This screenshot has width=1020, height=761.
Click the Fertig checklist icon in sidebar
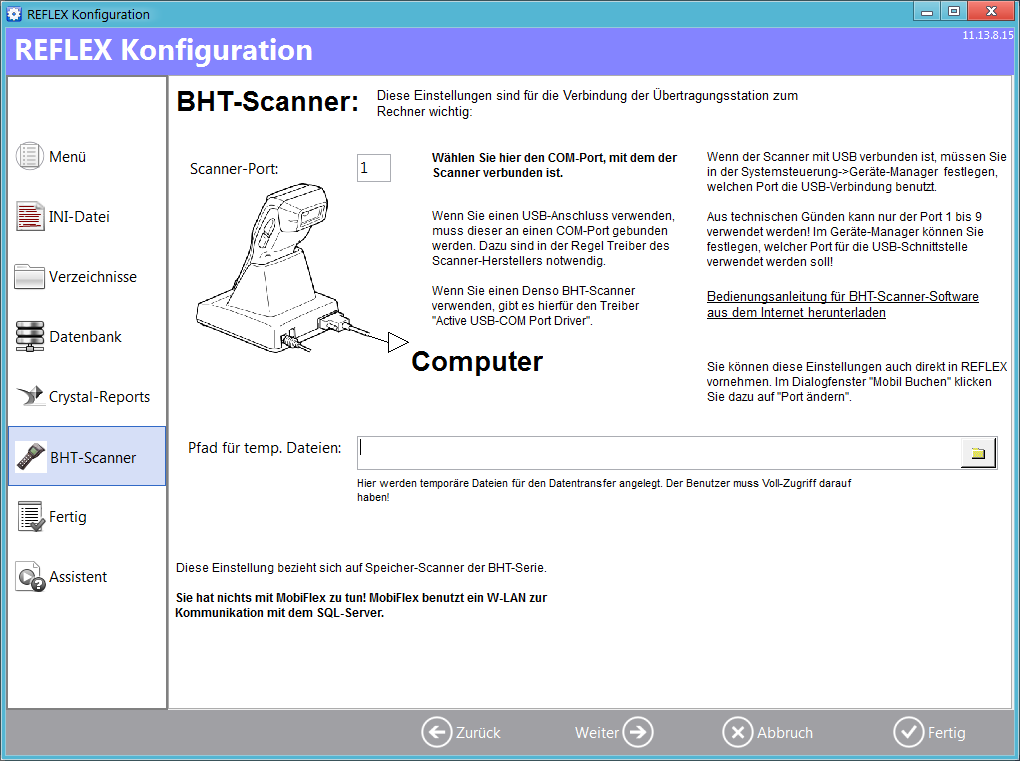(x=30, y=516)
